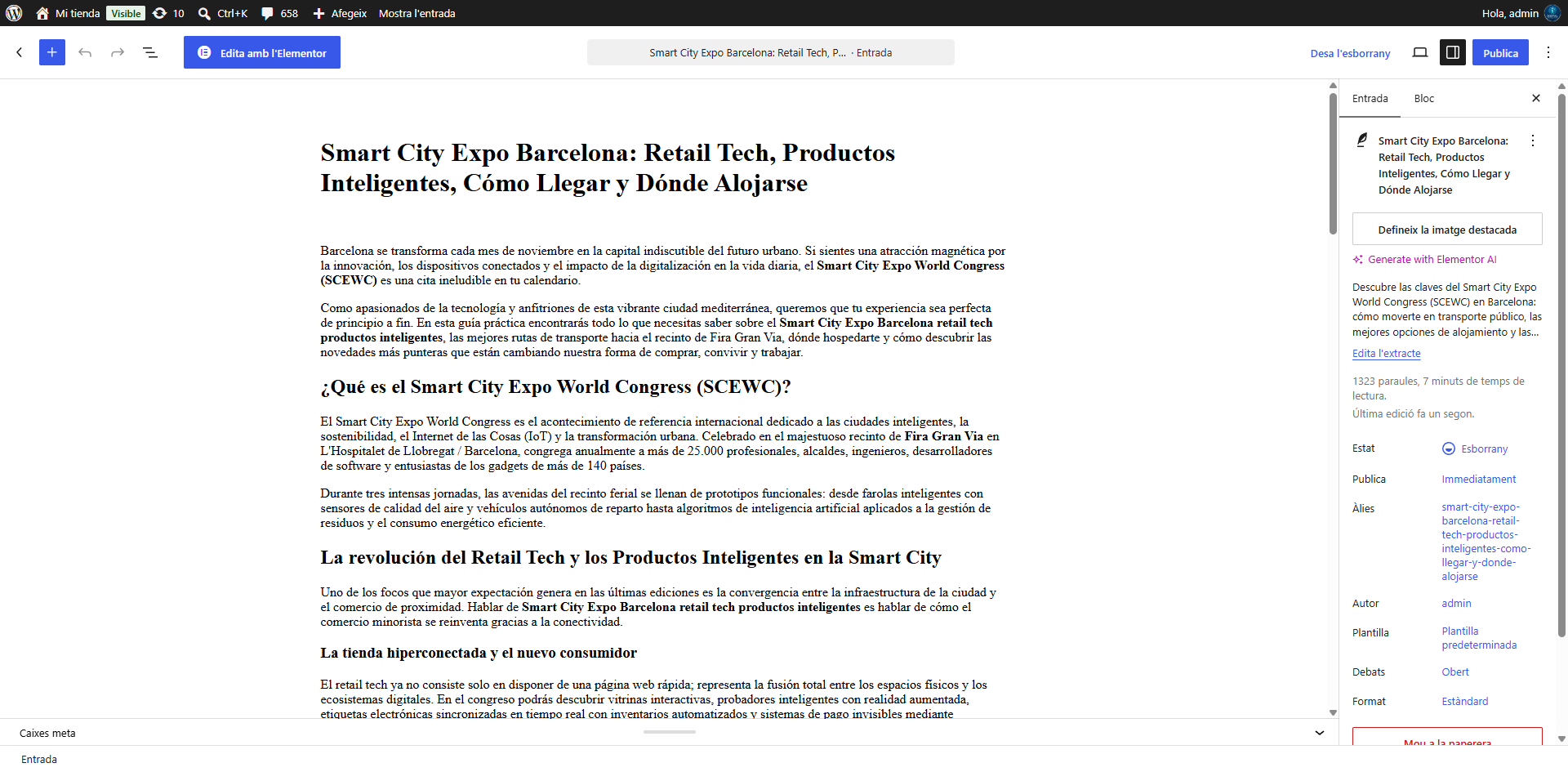Click Desa l'esborrany link
Image resolution: width=1568 pixels, height=772 pixels.
tap(1350, 53)
